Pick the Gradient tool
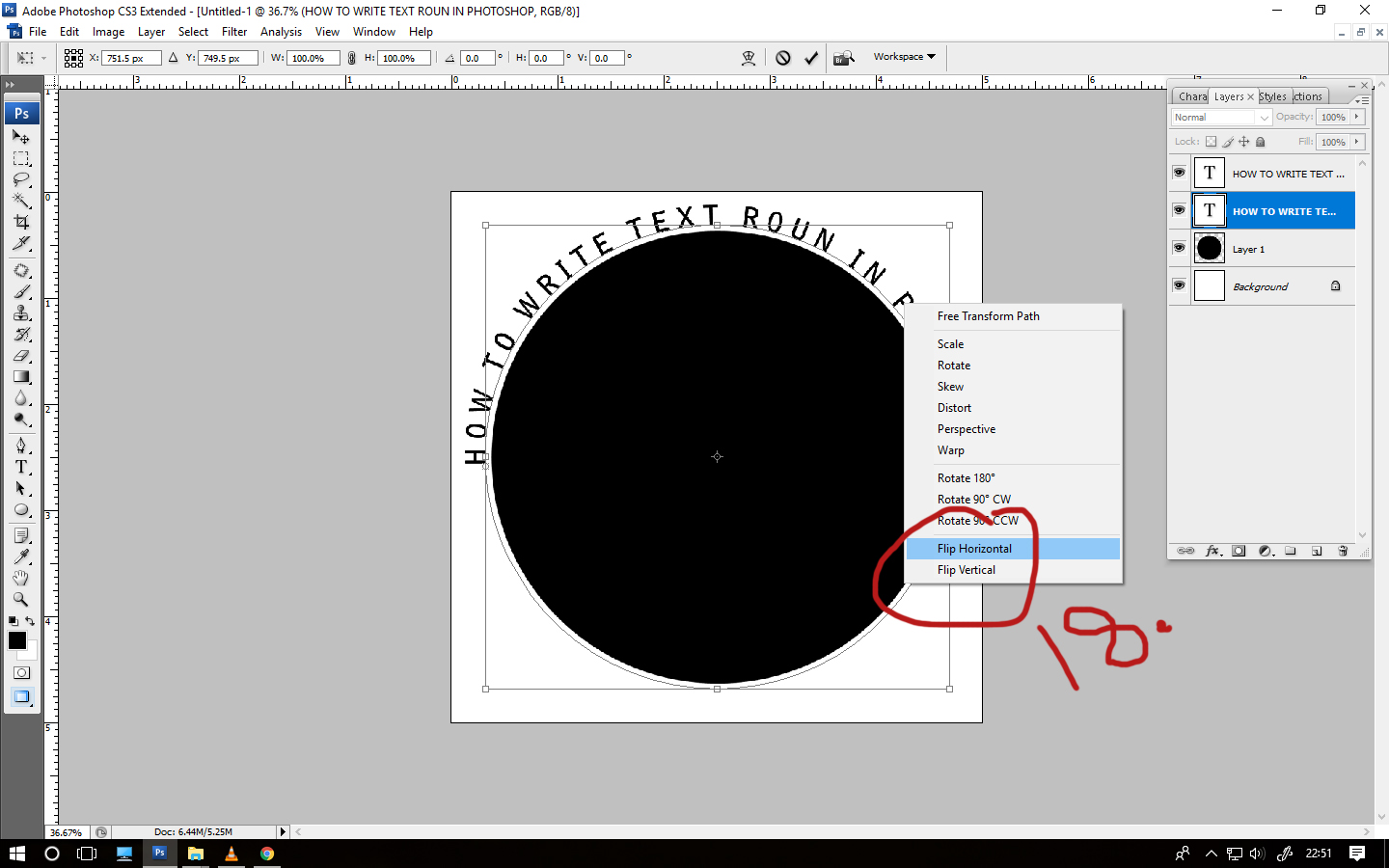 tap(21, 375)
